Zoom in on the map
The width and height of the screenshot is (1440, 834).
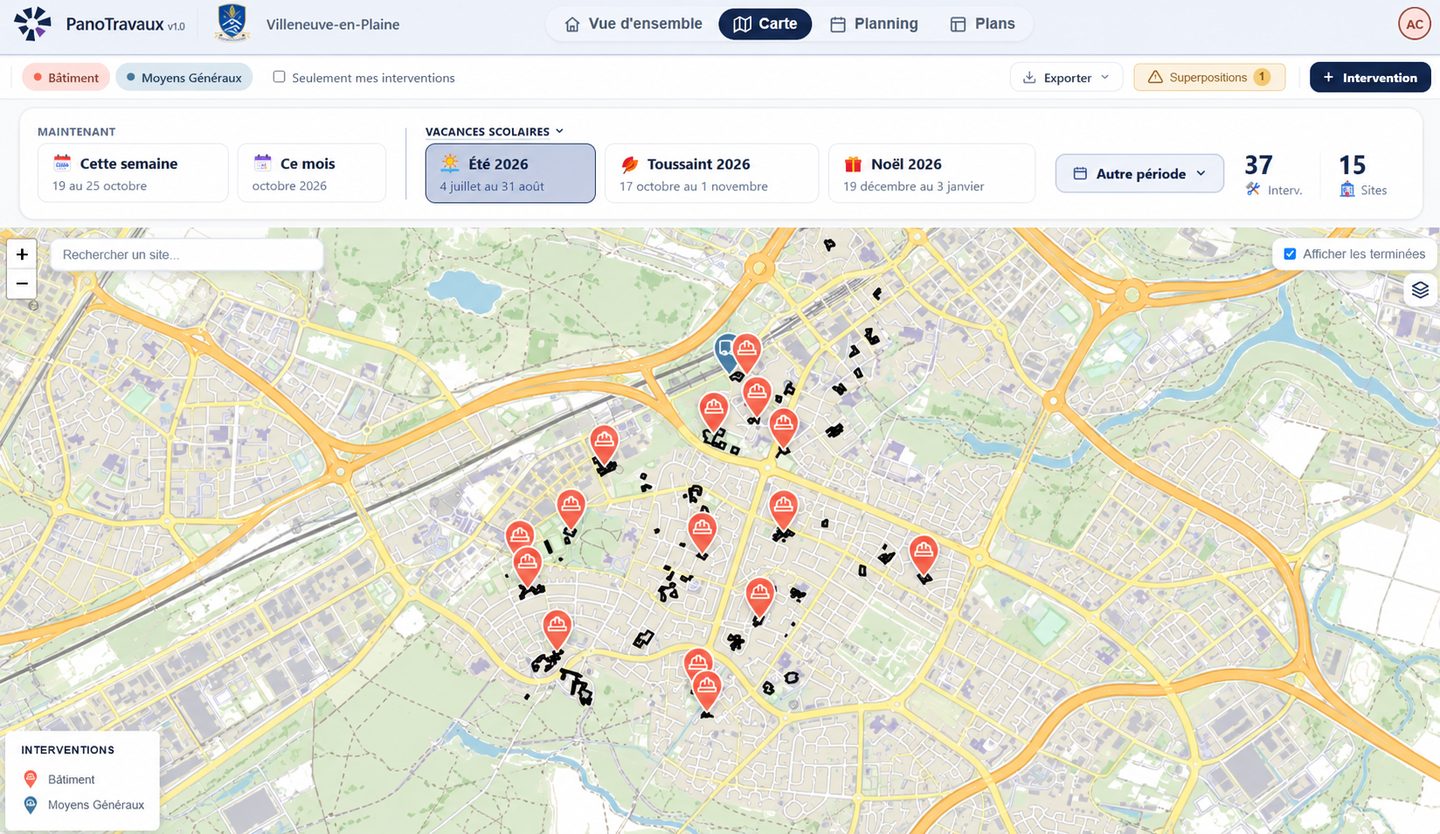(x=22, y=254)
